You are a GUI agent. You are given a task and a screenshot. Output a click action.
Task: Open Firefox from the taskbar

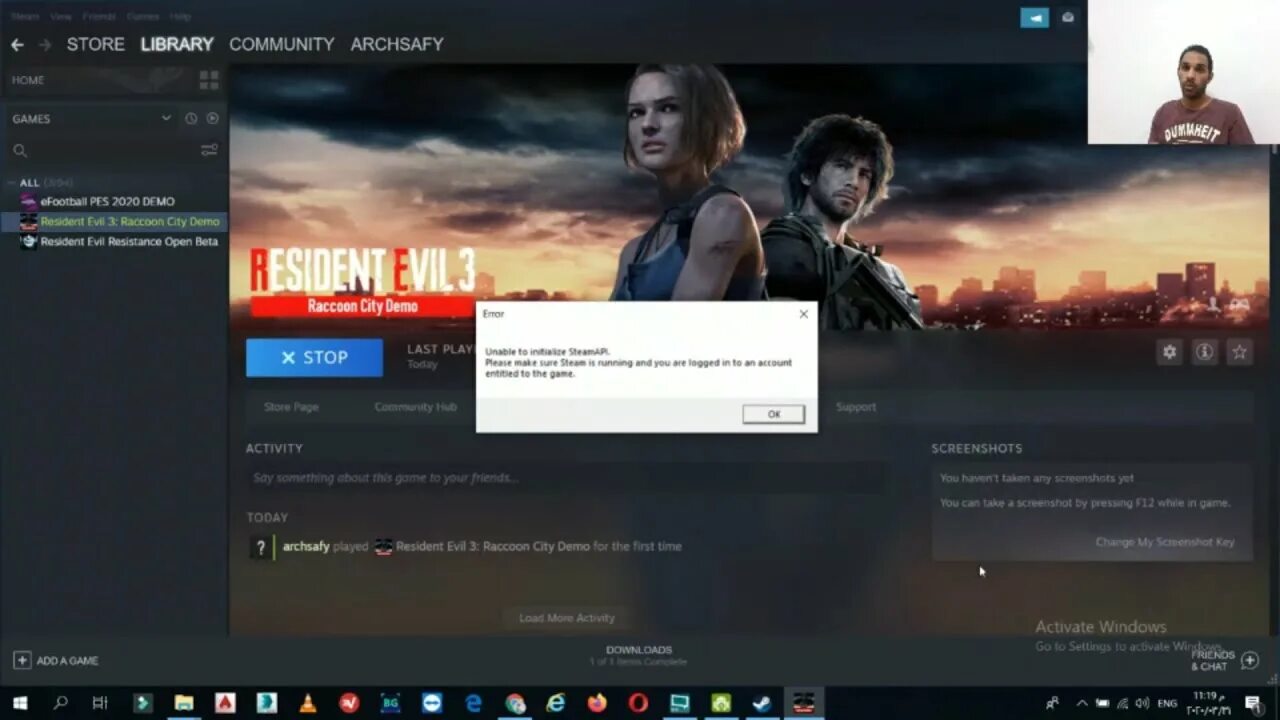pyautogui.click(x=597, y=703)
